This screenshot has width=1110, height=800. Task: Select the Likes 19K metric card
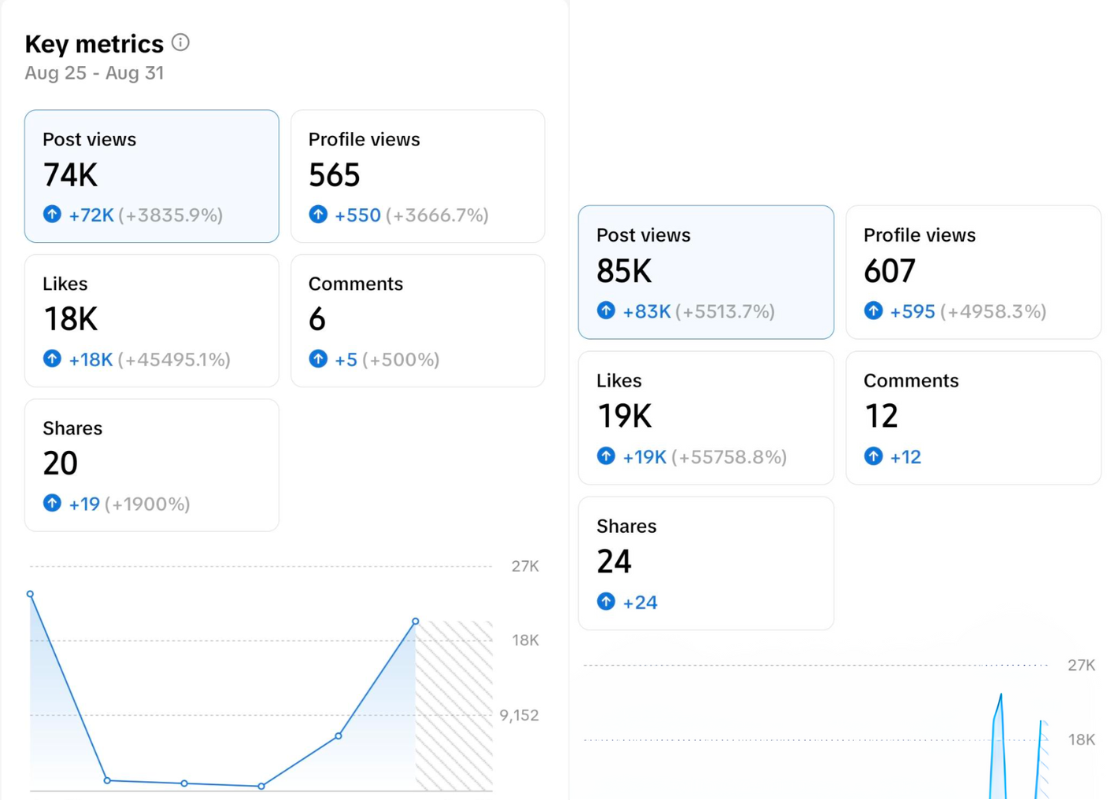click(705, 417)
